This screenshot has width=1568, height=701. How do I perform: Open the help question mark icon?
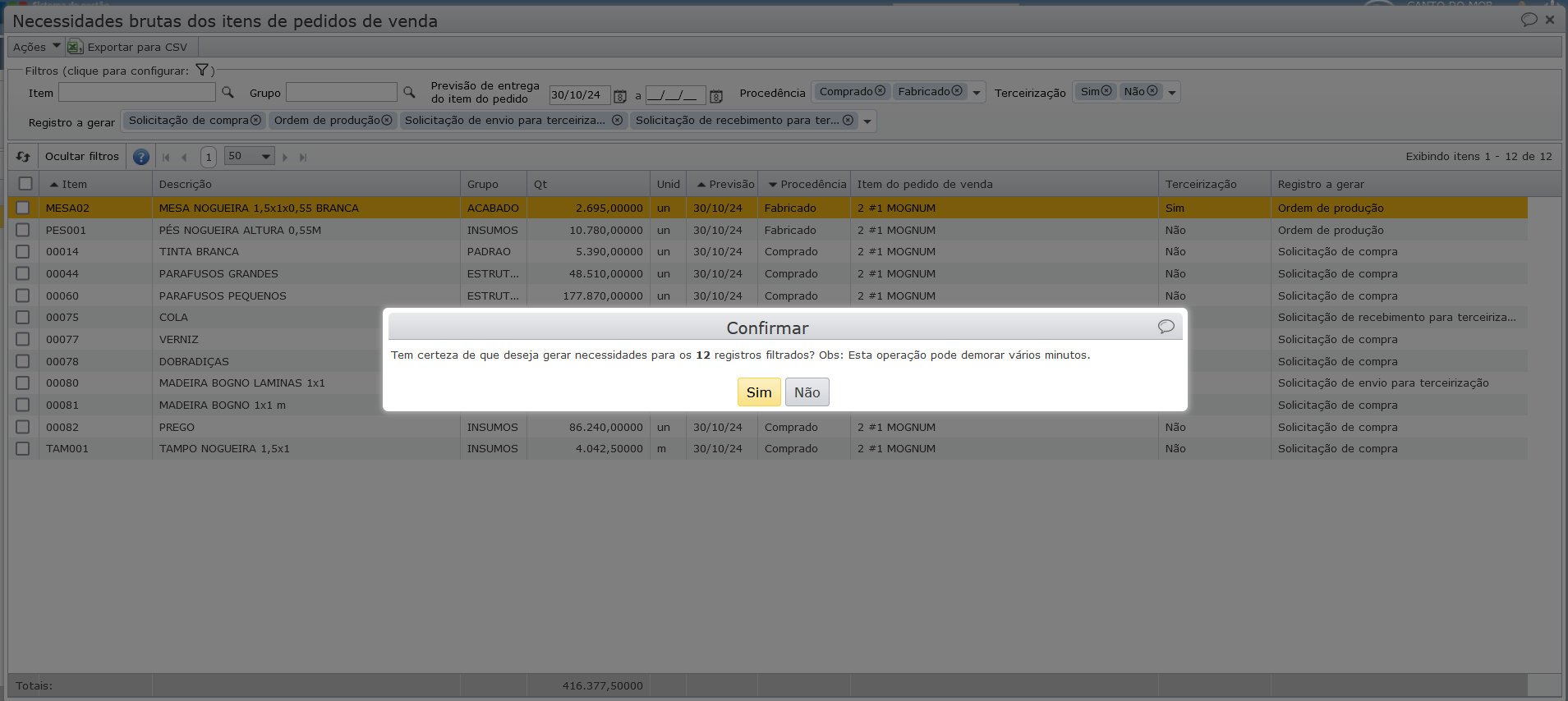coord(141,157)
